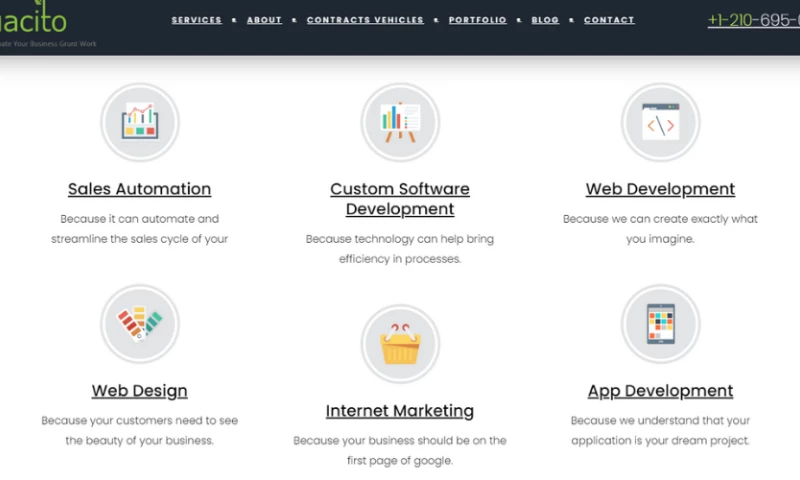Click the Web Development code window icon
The height and width of the screenshot is (480, 800).
pos(660,122)
